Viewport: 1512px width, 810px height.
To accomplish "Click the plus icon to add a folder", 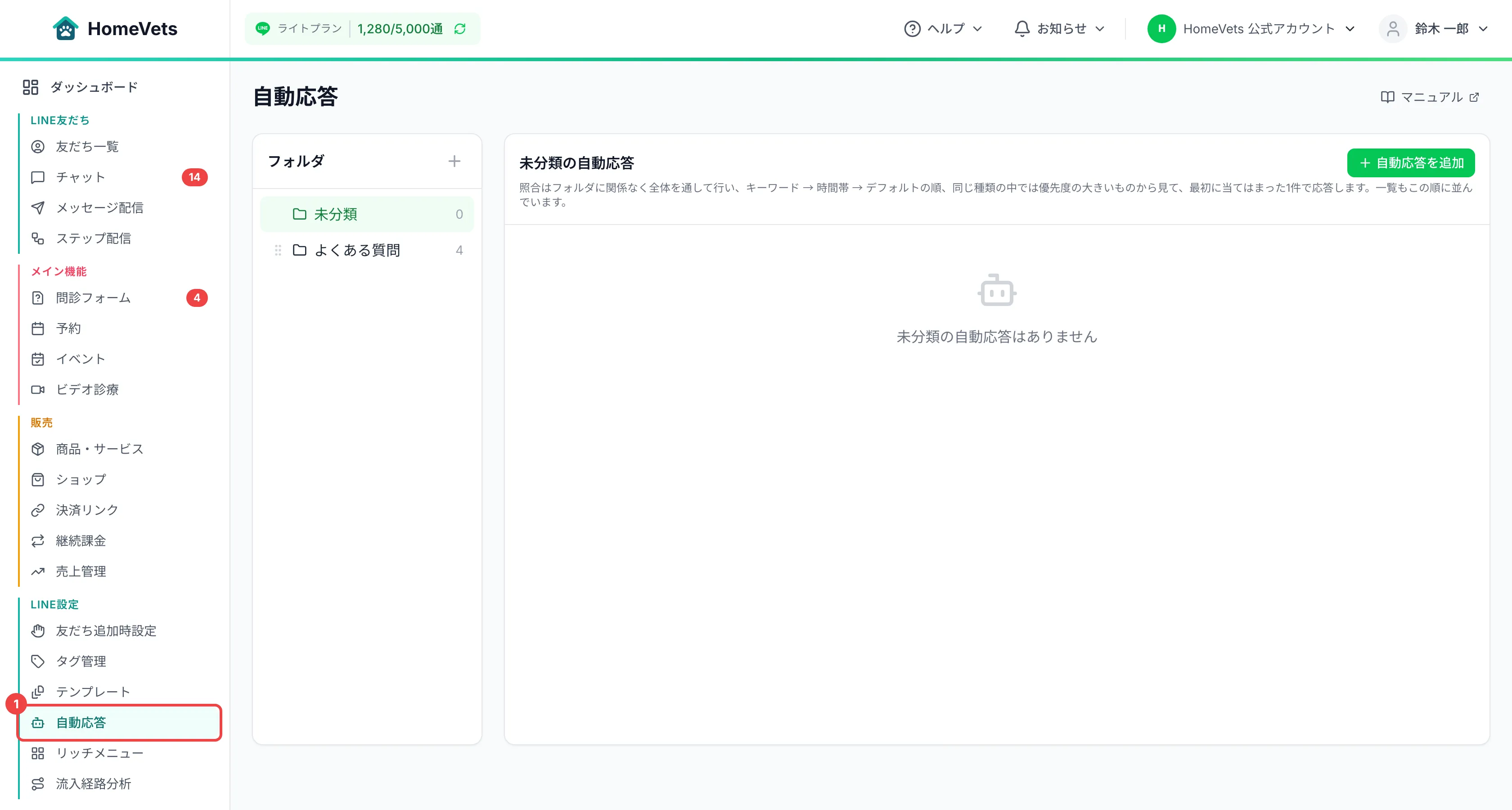I will (454, 161).
